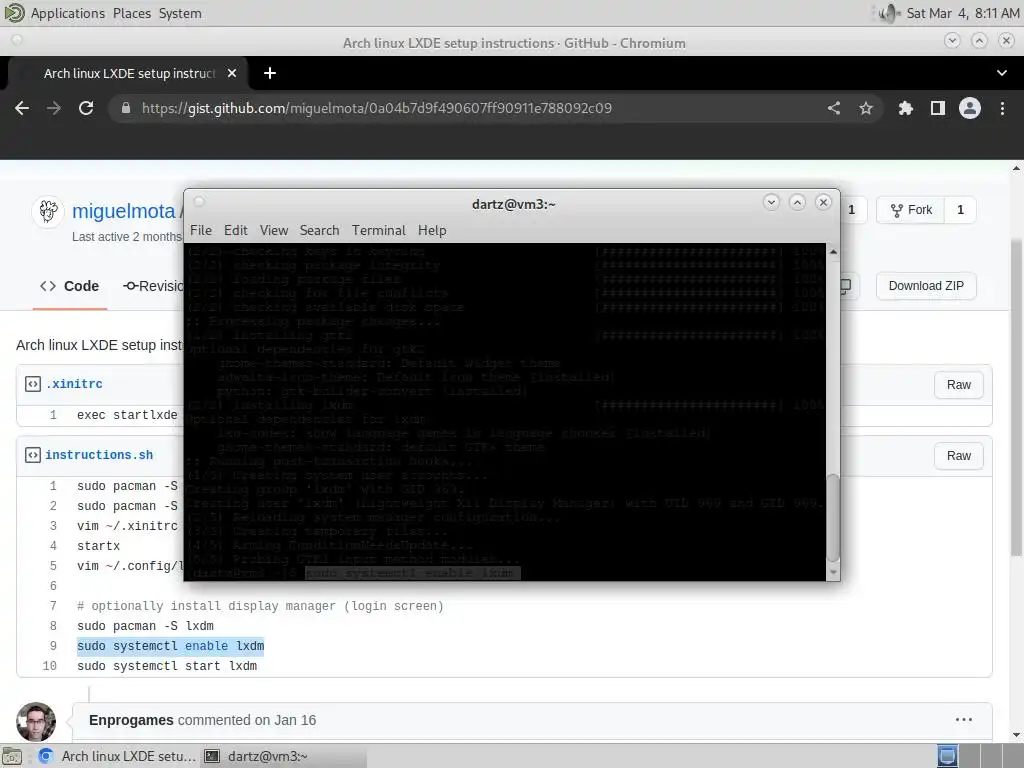Switch to the Revisions tab
Viewport: 1024px width, 768px height.
(x=154, y=286)
